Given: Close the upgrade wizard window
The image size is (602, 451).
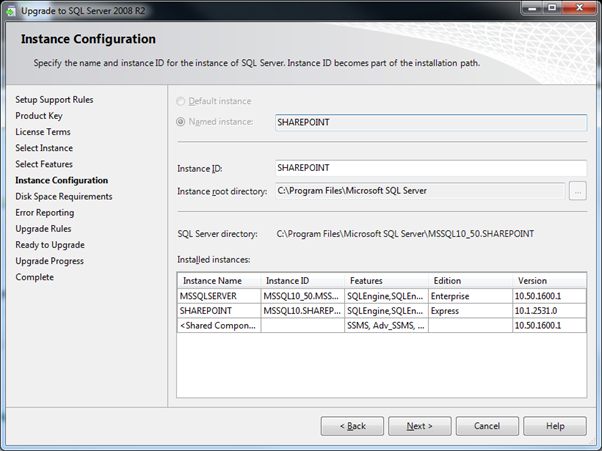Looking at the screenshot, I should click(580, 8).
